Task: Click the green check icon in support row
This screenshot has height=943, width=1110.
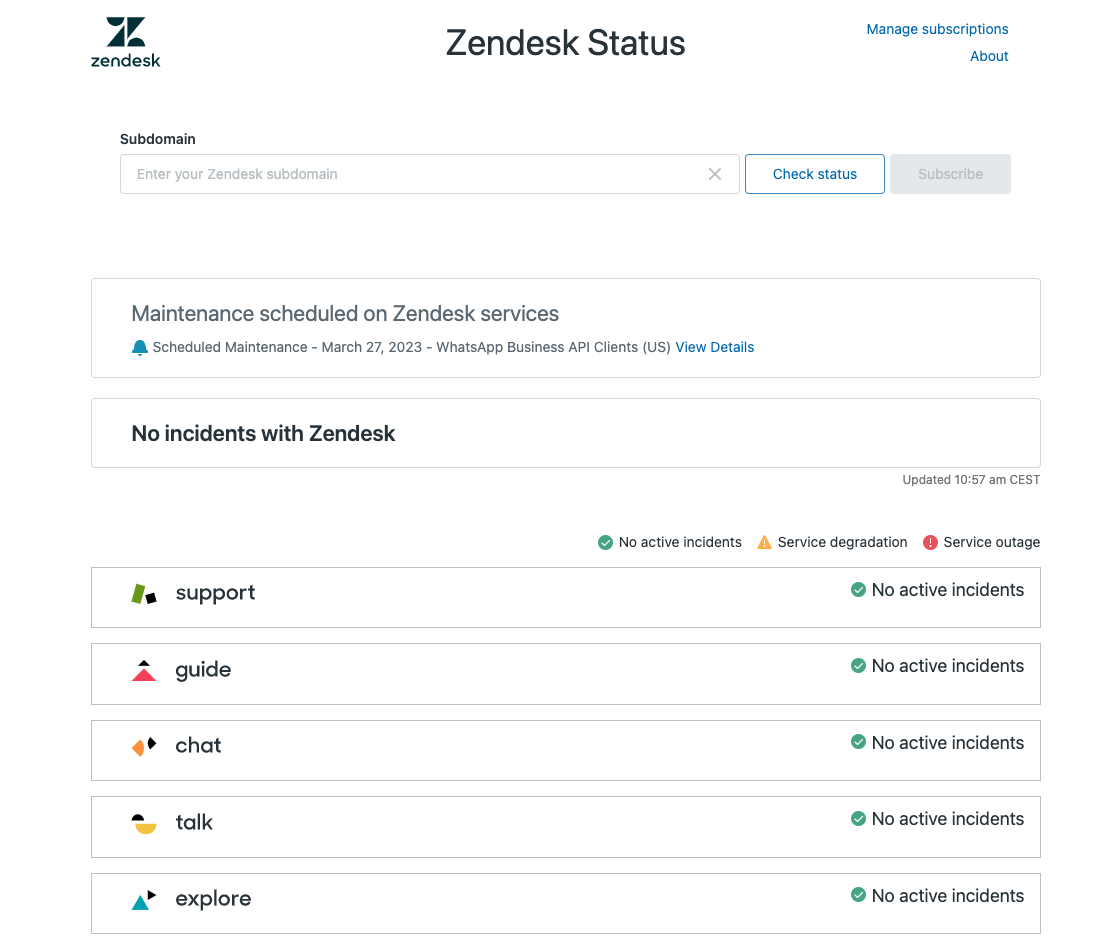Action: click(x=858, y=590)
